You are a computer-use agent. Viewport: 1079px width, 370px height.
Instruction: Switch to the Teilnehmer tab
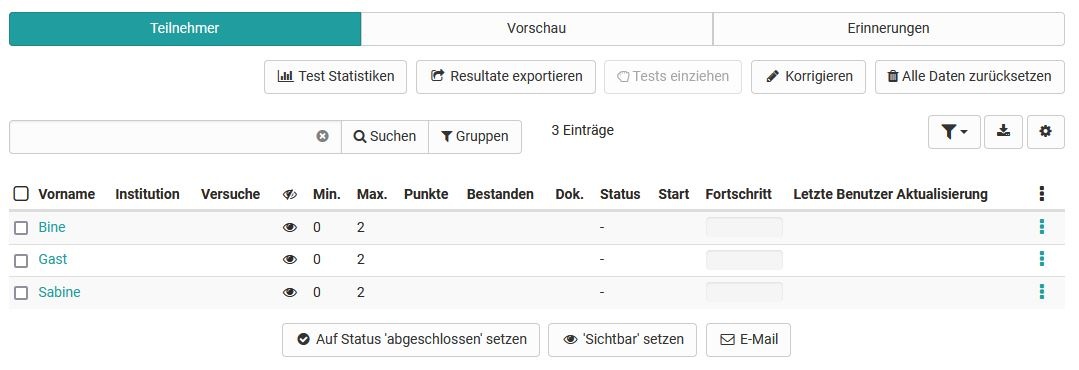click(184, 29)
